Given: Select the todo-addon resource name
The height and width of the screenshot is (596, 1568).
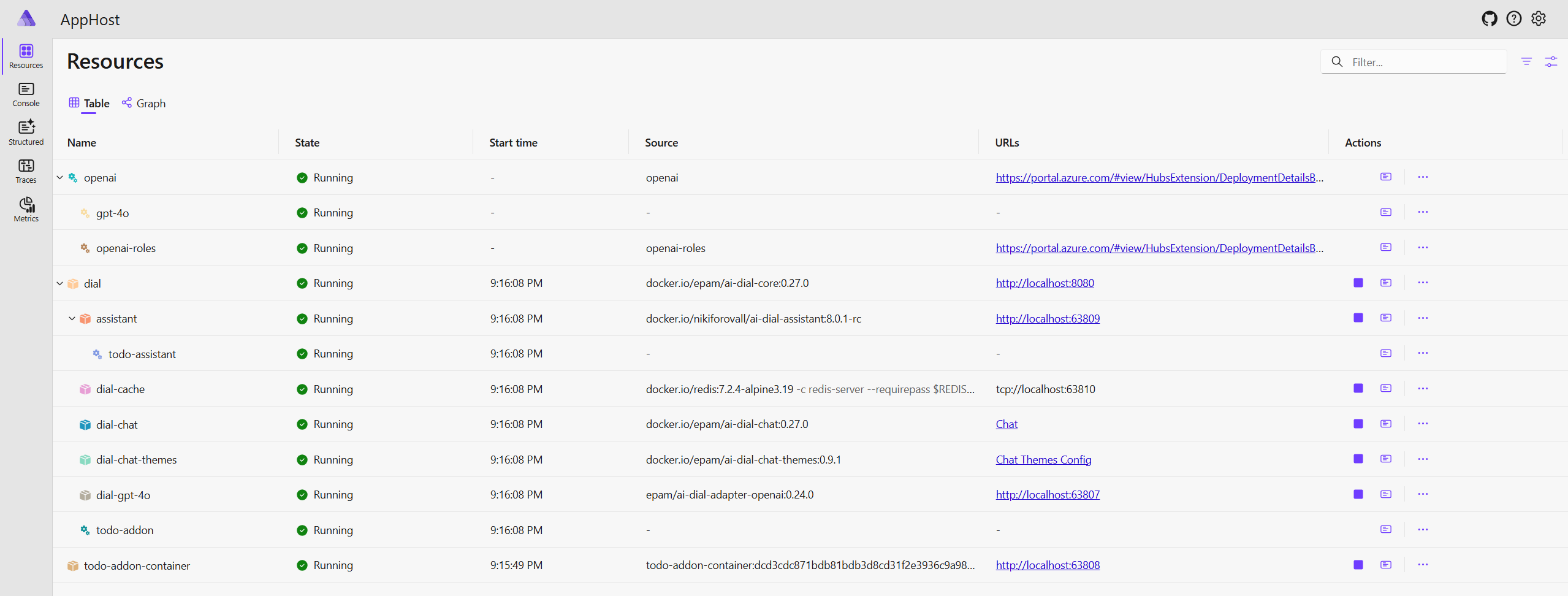Looking at the screenshot, I should (x=124, y=530).
